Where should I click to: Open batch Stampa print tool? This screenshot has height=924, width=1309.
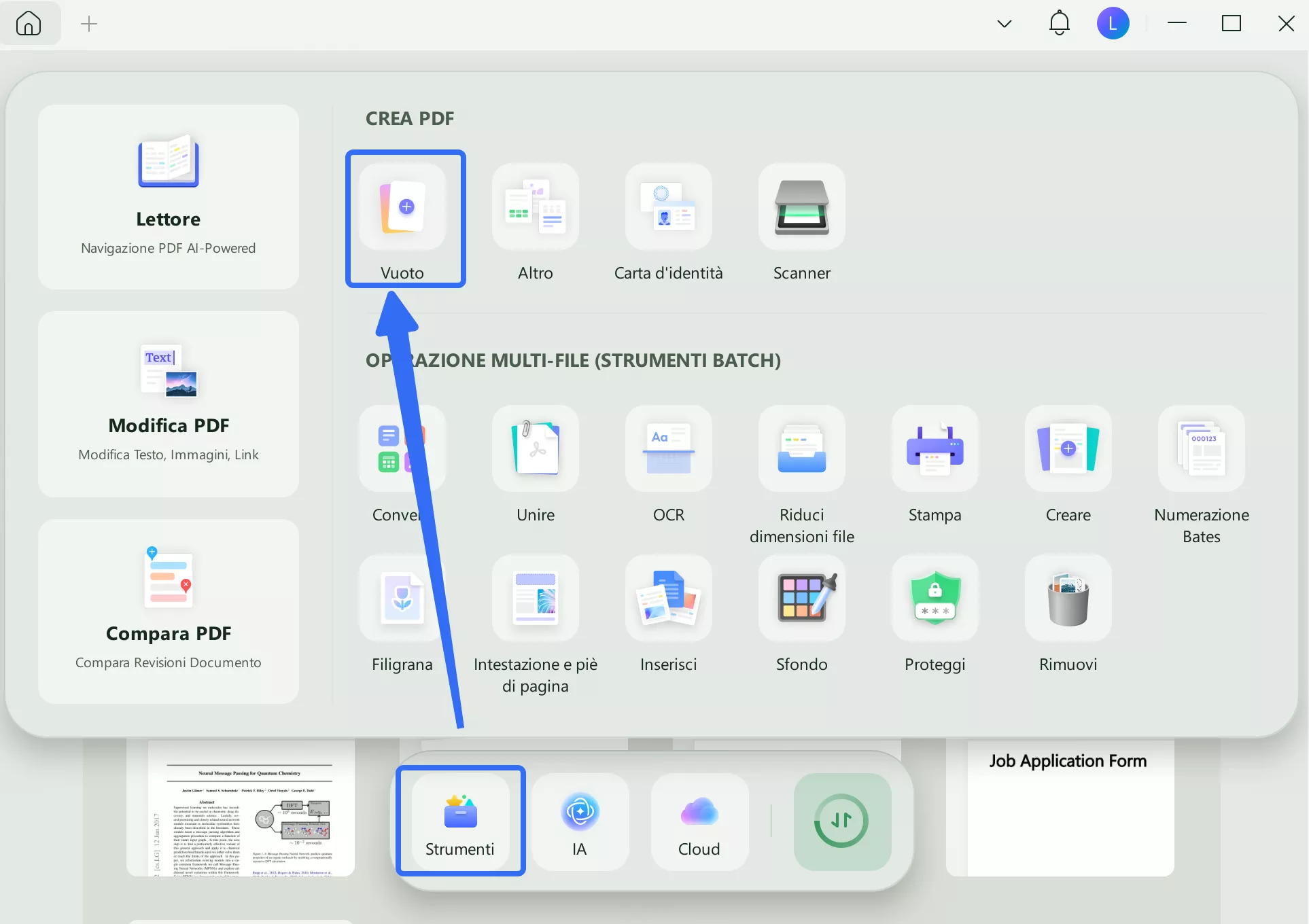tap(935, 449)
